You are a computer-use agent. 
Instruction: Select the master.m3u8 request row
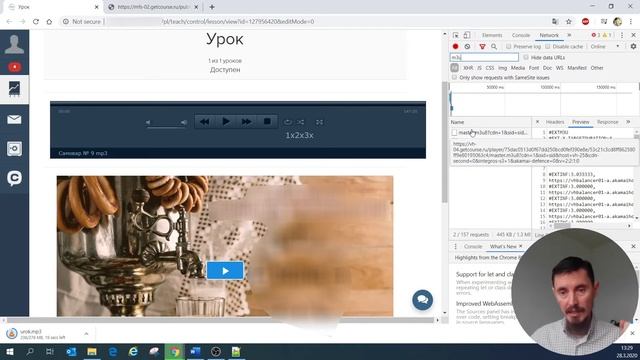coord(490,133)
